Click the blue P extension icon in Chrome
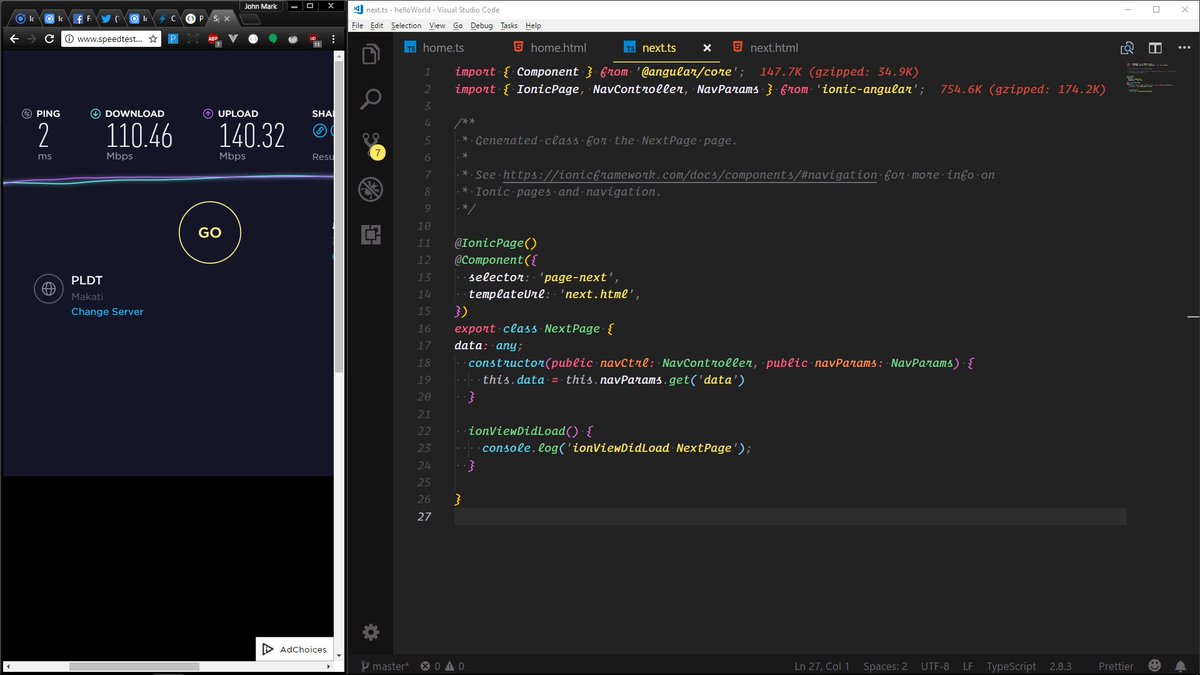This screenshot has height=675, width=1200. (173, 39)
